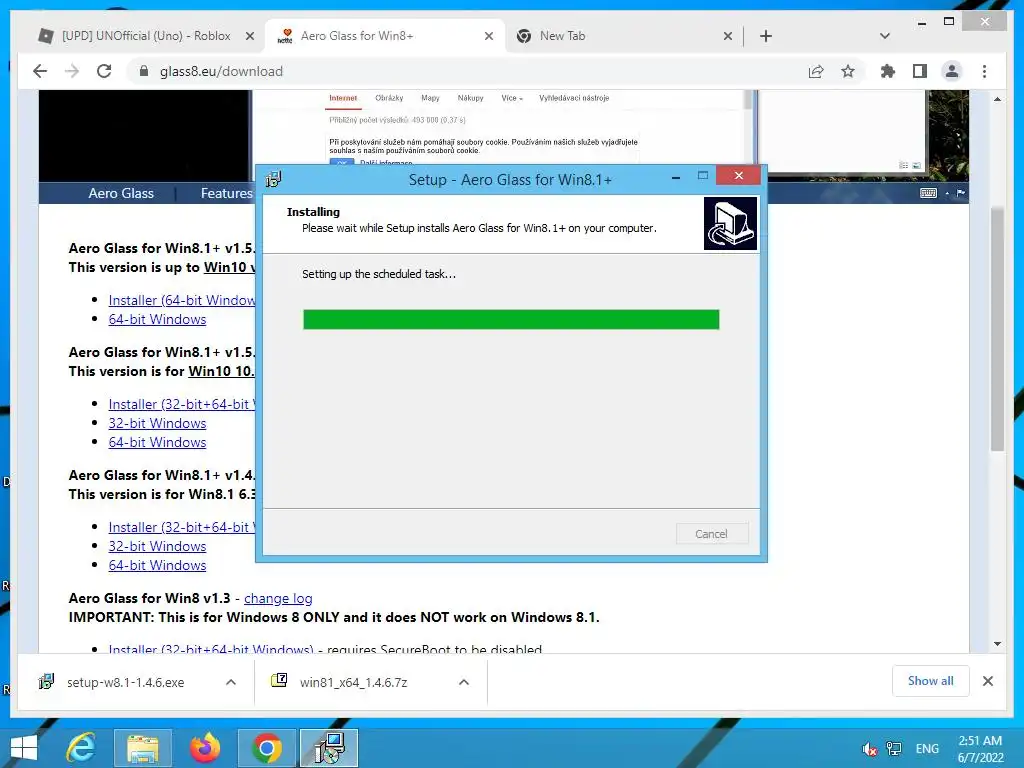The height and width of the screenshot is (768, 1024).
Task: Click 64-bit Windows link under v1.4 version
Action: tap(157, 564)
